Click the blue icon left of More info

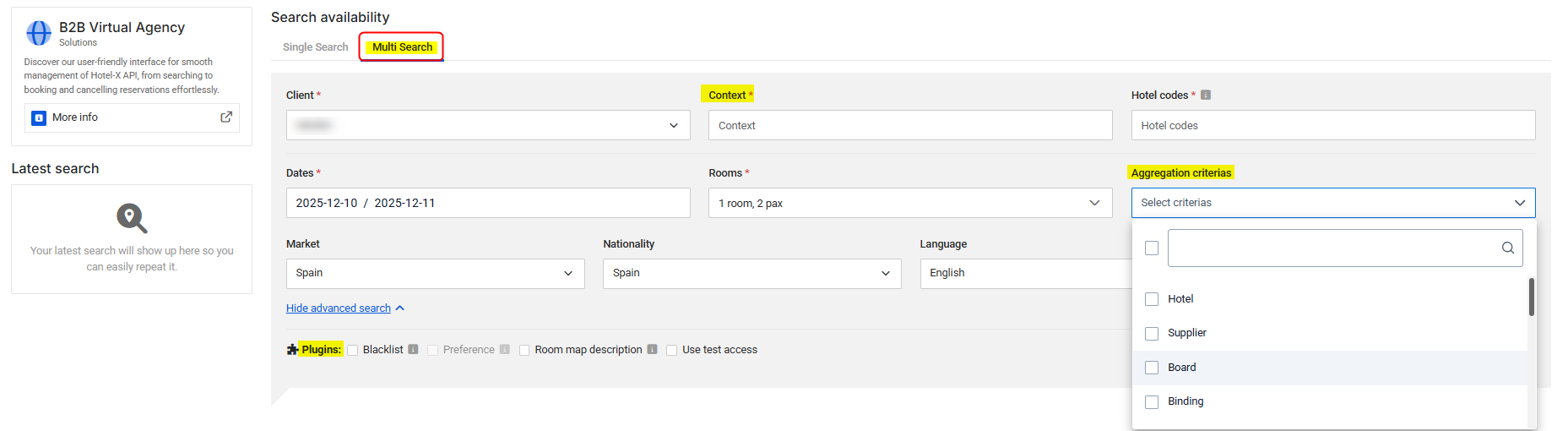[x=39, y=118]
